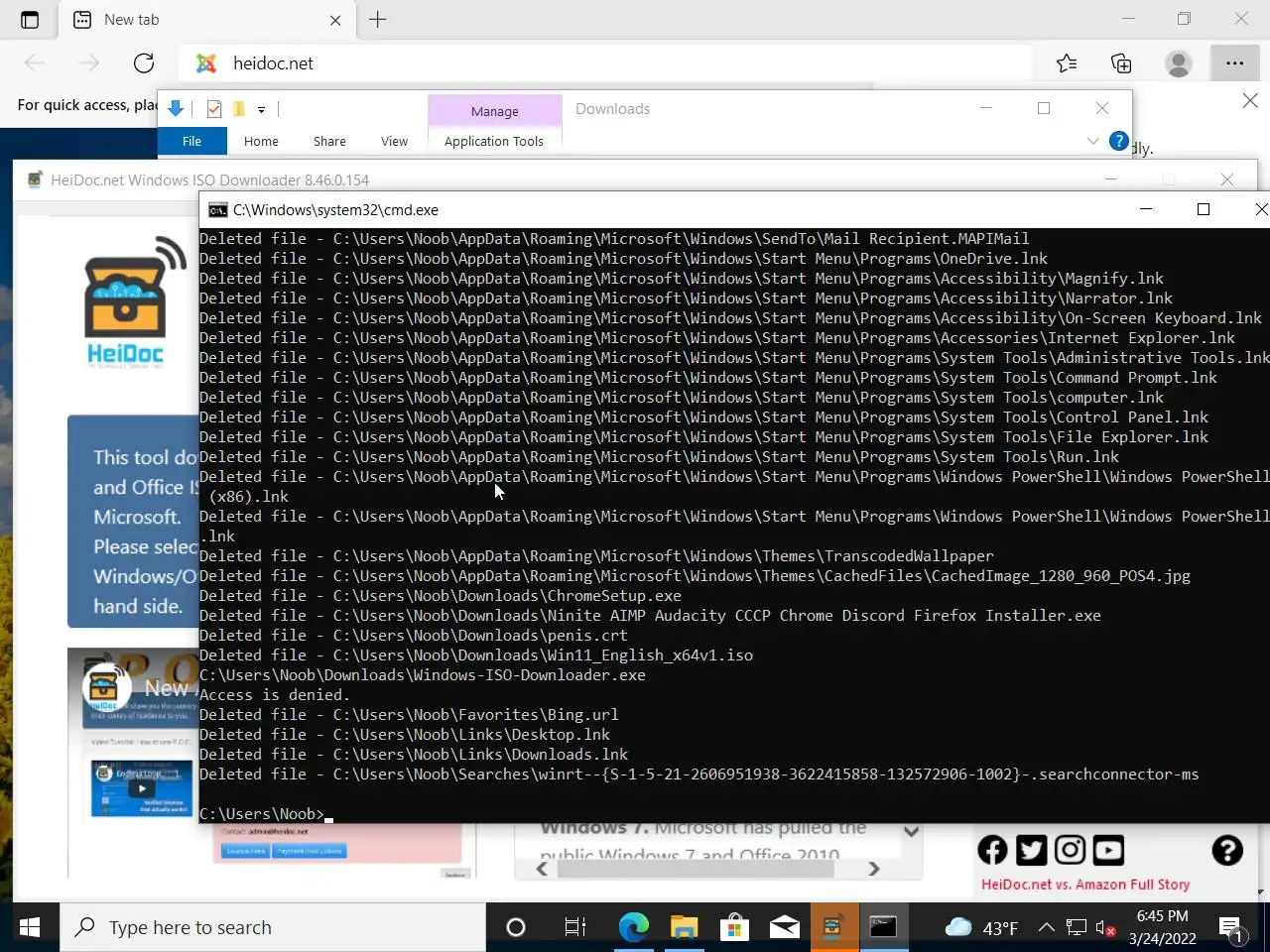The height and width of the screenshot is (952, 1270).
Task: Click the HeiDoc ISO Downloader title icon
Action: 35,179
